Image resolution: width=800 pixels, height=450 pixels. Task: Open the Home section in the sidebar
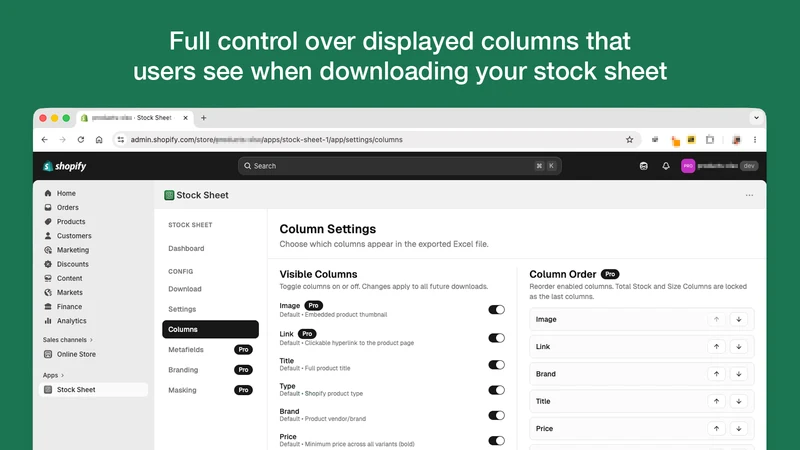point(66,193)
